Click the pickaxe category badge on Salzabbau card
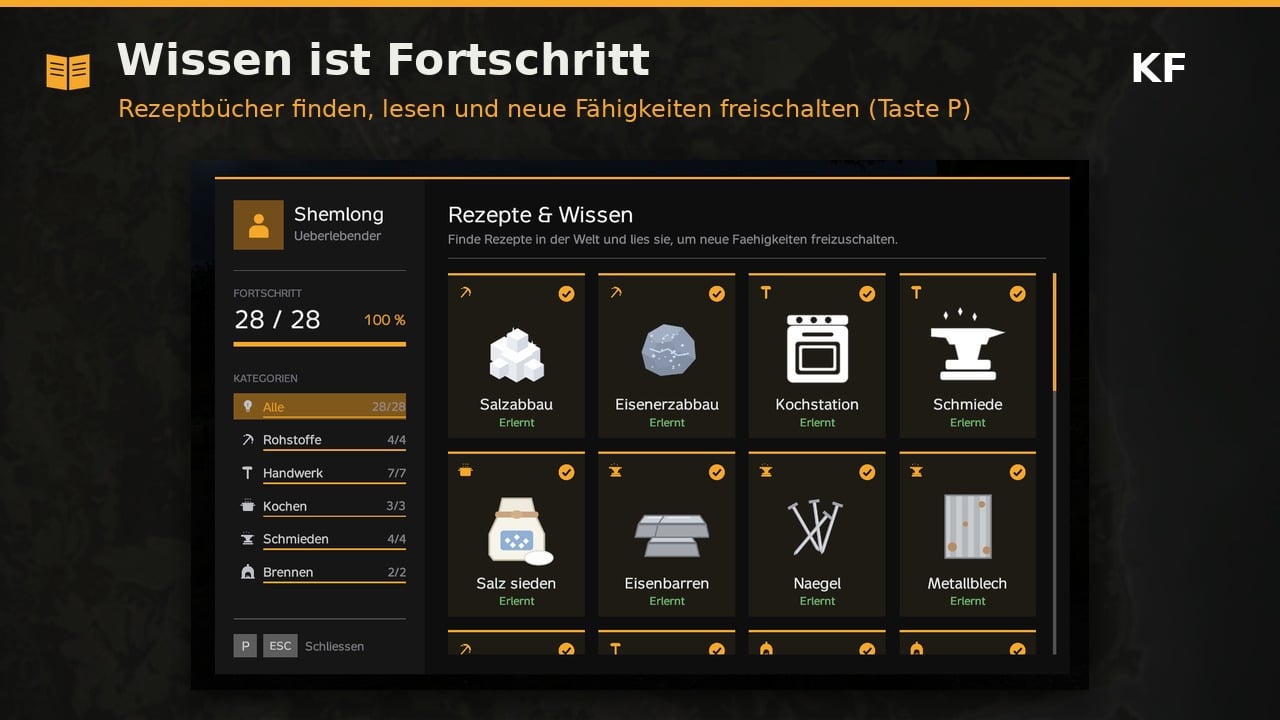The width and height of the screenshot is (1280, 720). pos(465,293)
